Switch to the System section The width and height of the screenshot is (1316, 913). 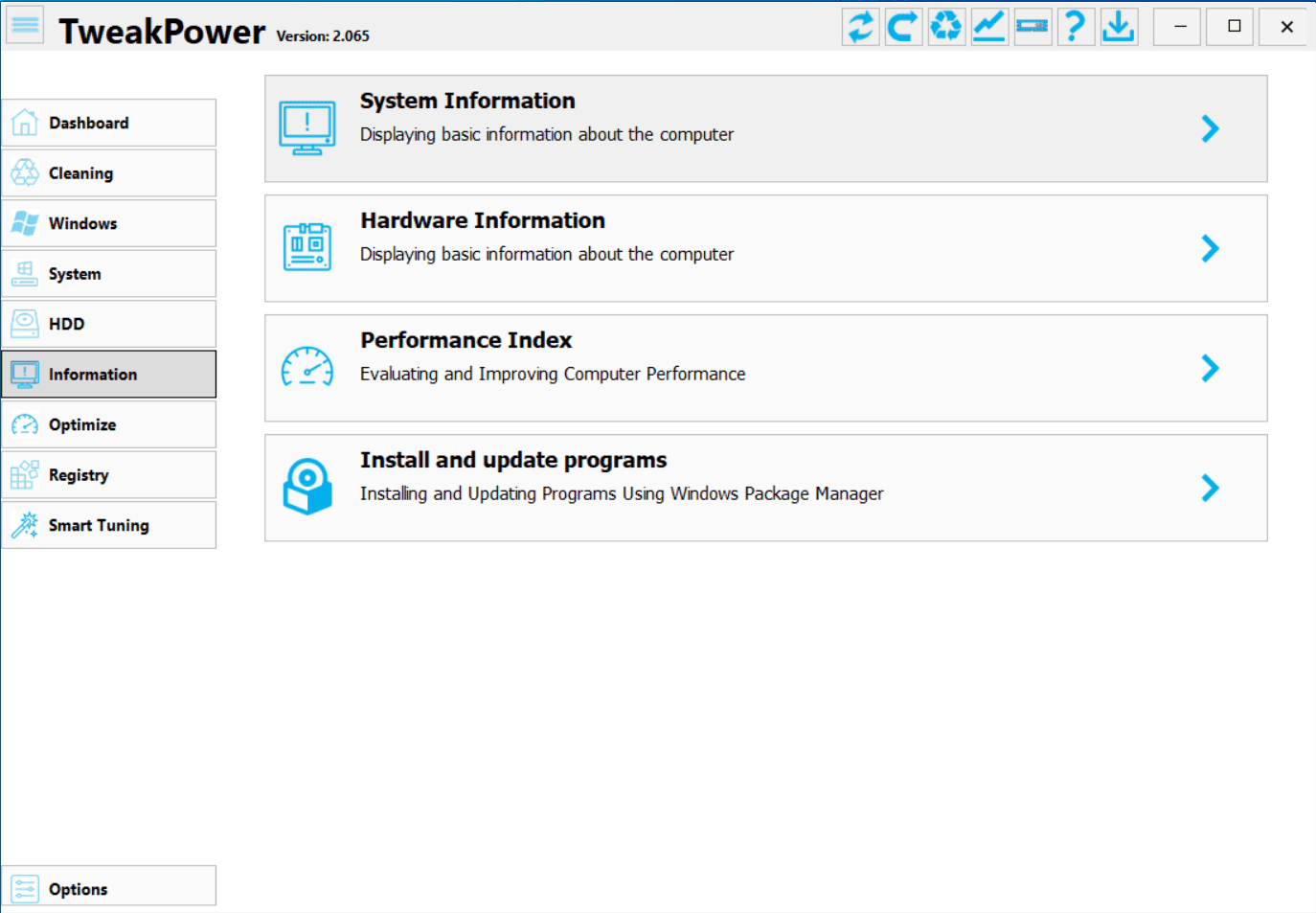coord(109,274)
